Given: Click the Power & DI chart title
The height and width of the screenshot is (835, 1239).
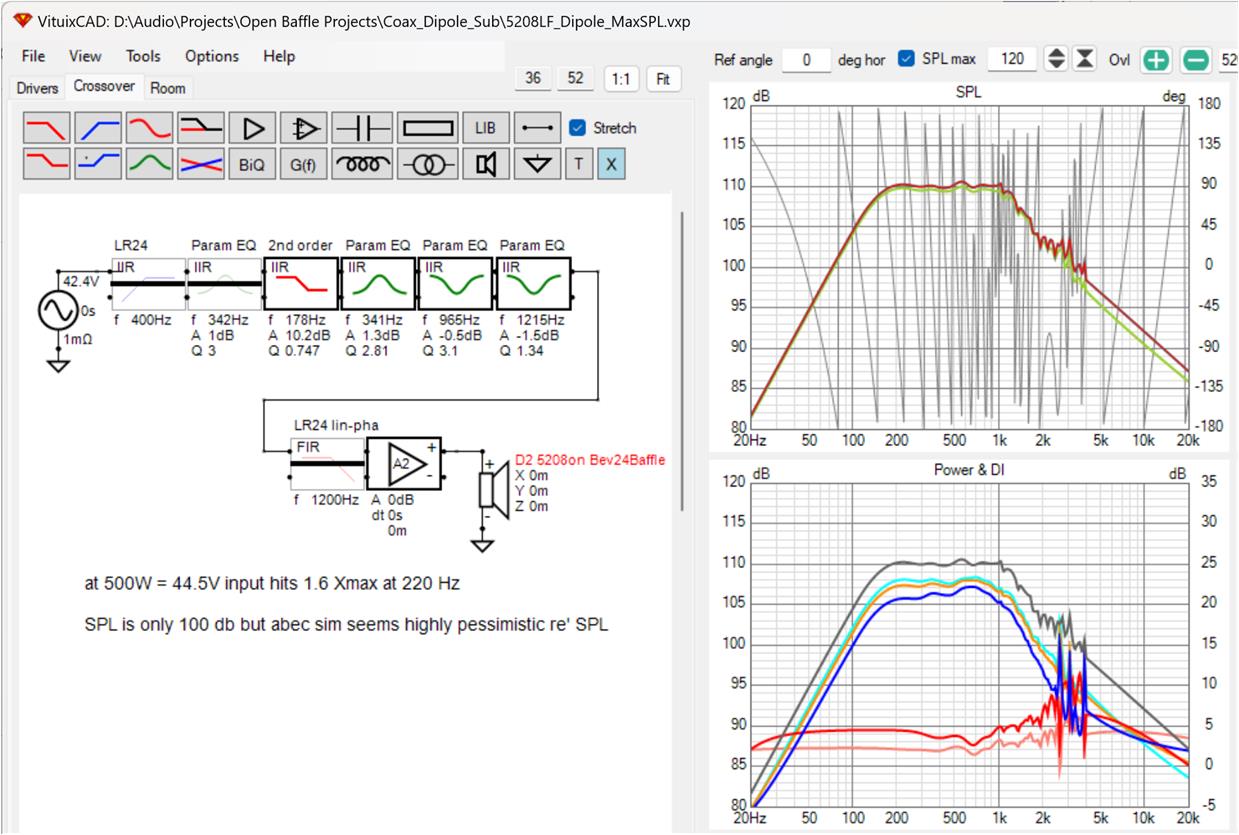Looking at the screenshot, I should [968, 469].
